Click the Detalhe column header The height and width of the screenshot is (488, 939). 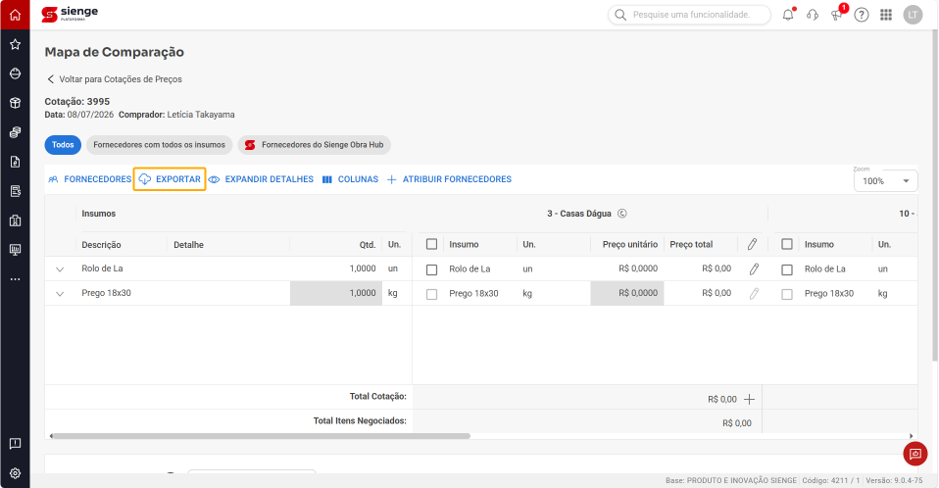coord(189,244)
